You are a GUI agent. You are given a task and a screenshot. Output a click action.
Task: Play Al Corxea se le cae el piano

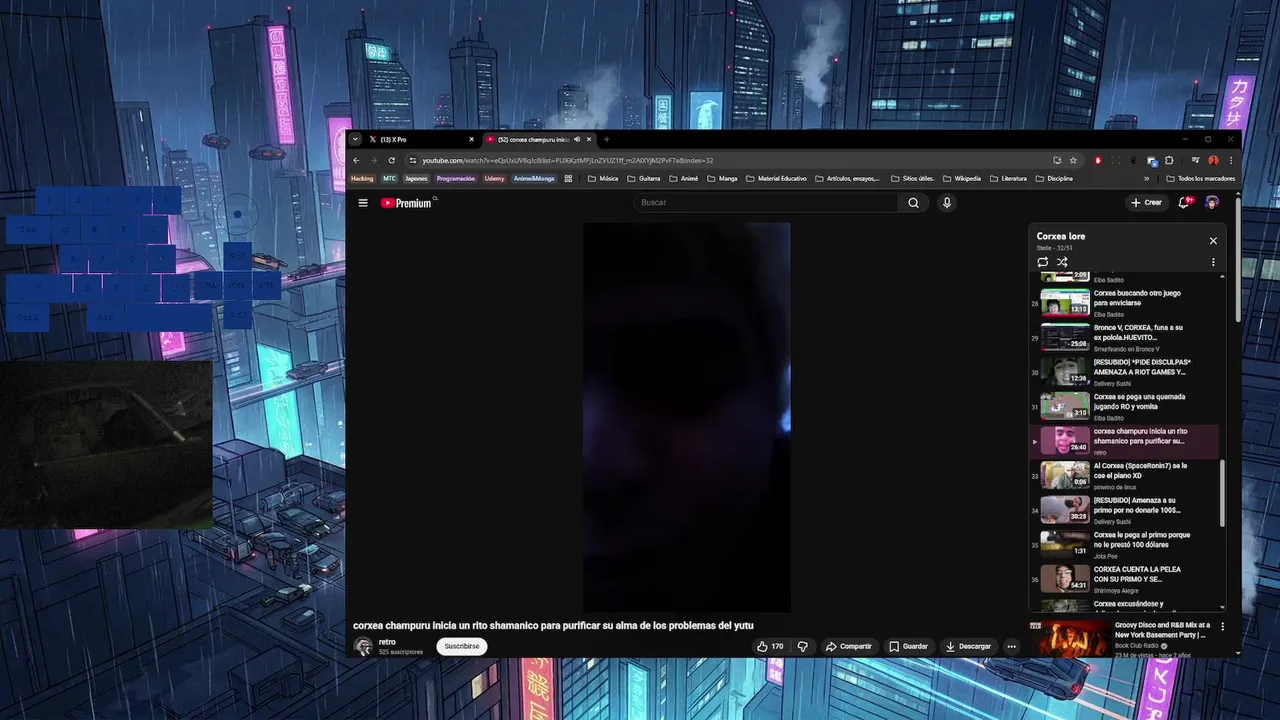click(x=1124, y=475)
